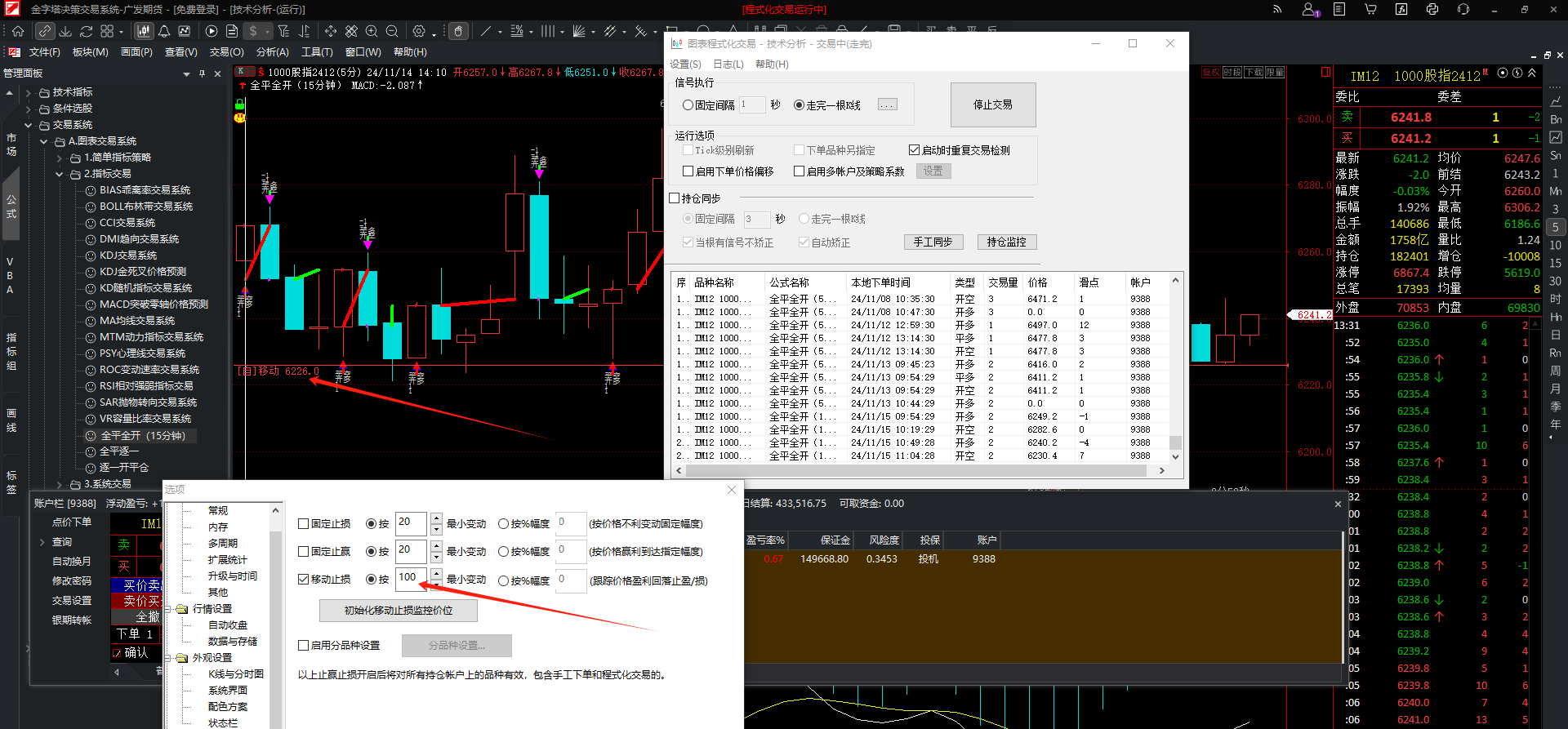The image size is (1568, 729).
Task: Click the candlestick chart toolbar icon
Action: [144, 31]
